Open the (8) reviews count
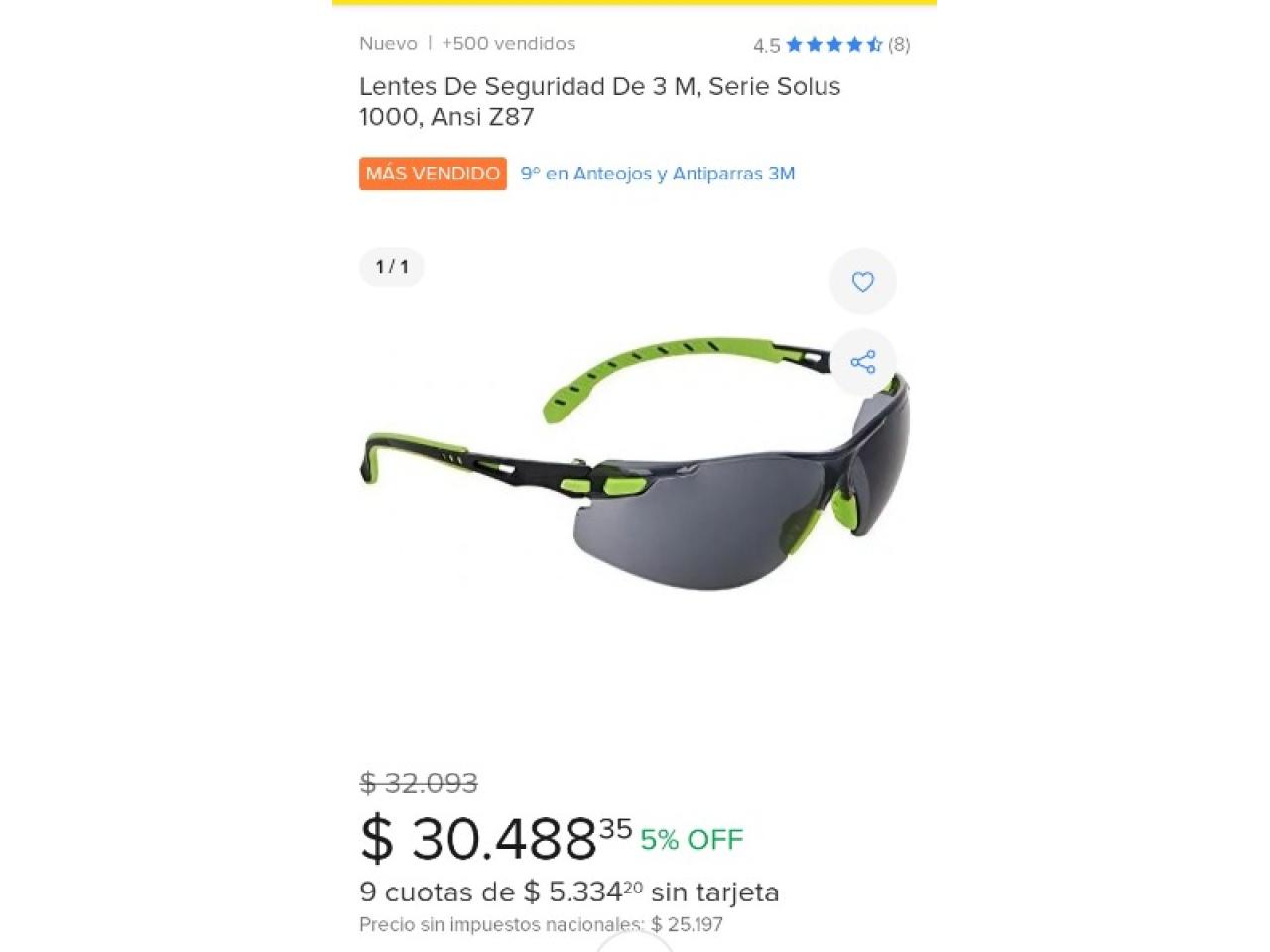This screenshot has height=952, width=1270. tap(899, 44)
